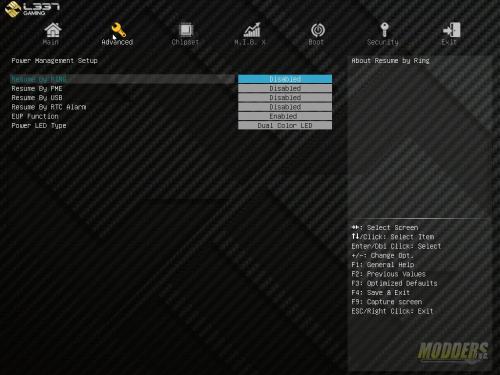Toggle EUP Function Enabled value

[285, 116]
